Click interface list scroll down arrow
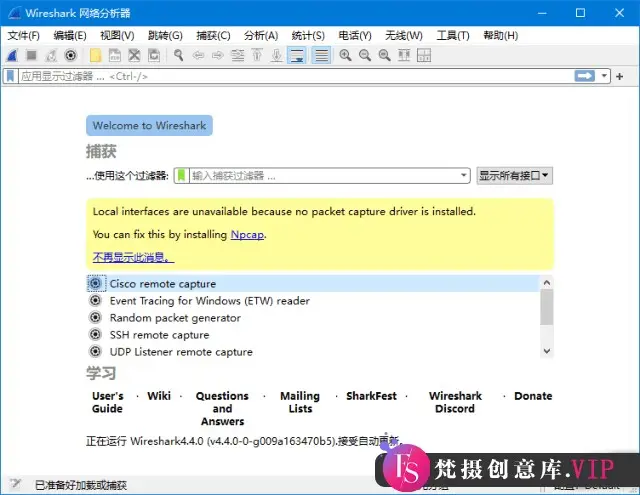640x495 pixels. (547, 351)
